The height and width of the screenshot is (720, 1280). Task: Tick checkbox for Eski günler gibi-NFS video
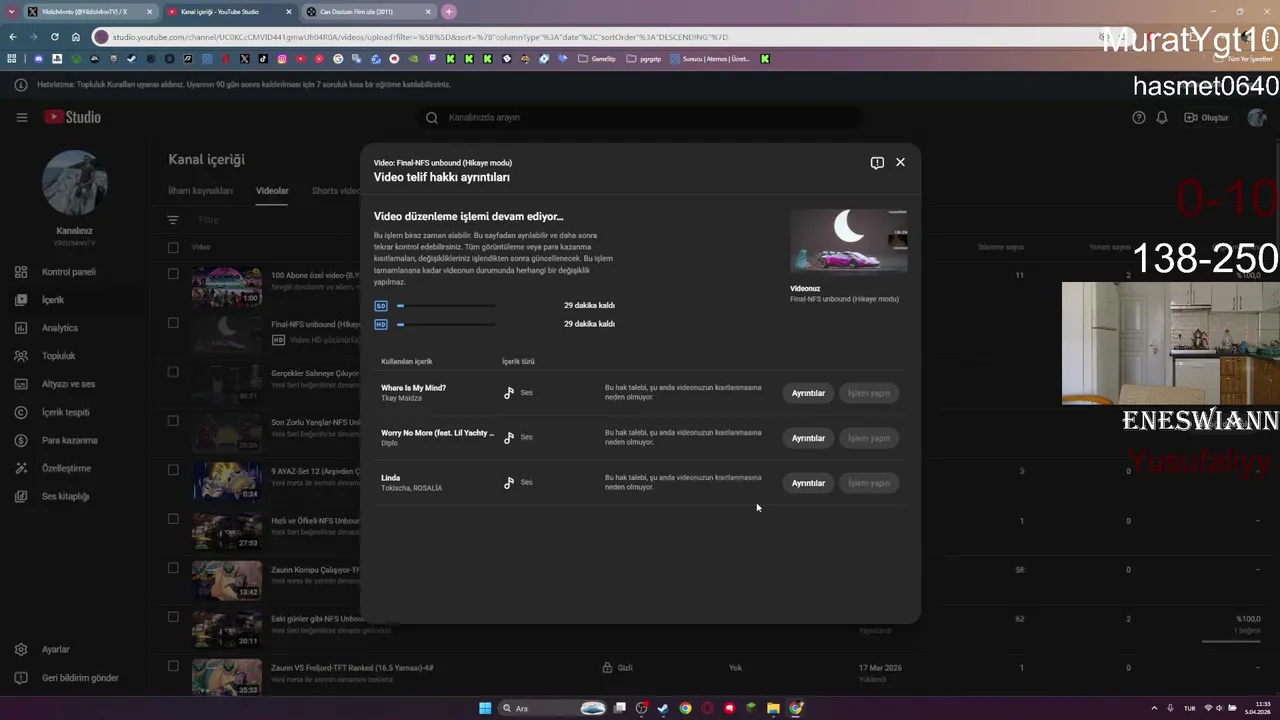tap(173, 617)
